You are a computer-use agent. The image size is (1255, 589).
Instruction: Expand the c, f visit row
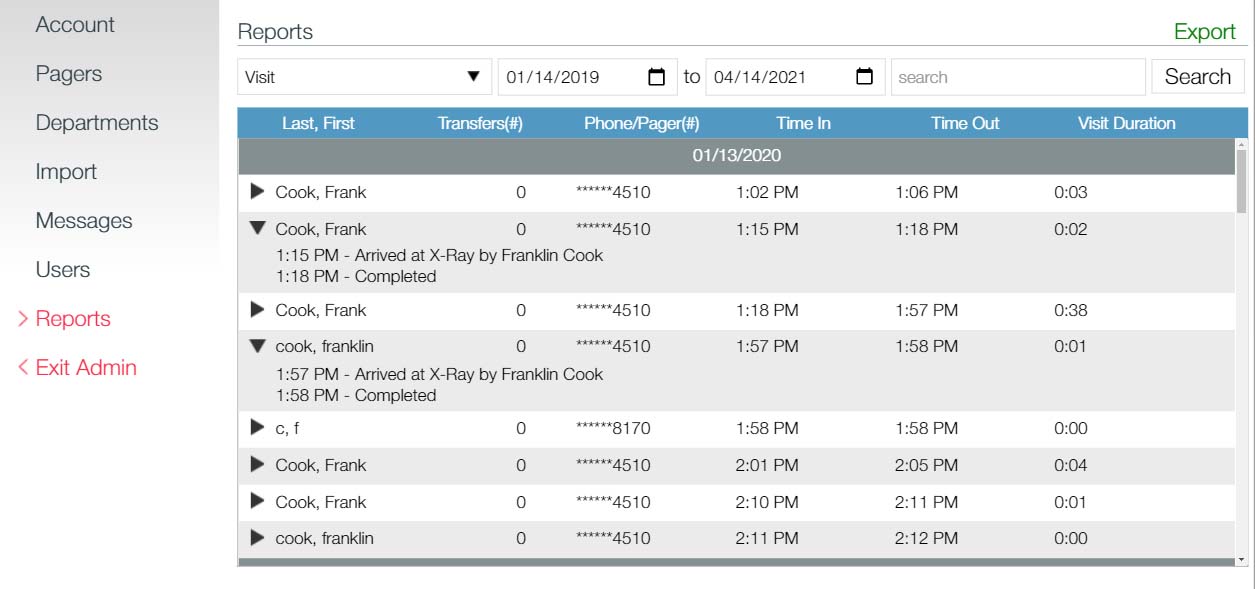click(x=258, y=428)
